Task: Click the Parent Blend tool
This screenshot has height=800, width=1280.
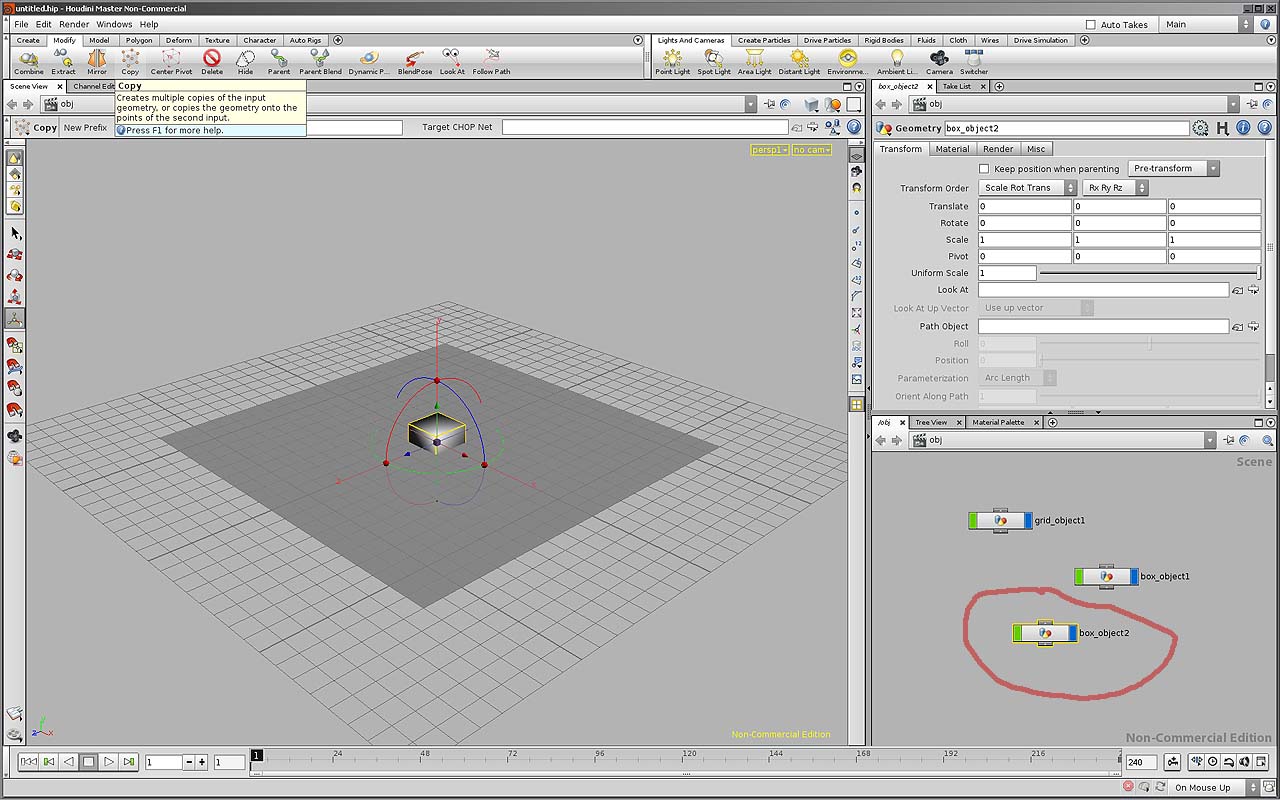Action: point(320,62)
